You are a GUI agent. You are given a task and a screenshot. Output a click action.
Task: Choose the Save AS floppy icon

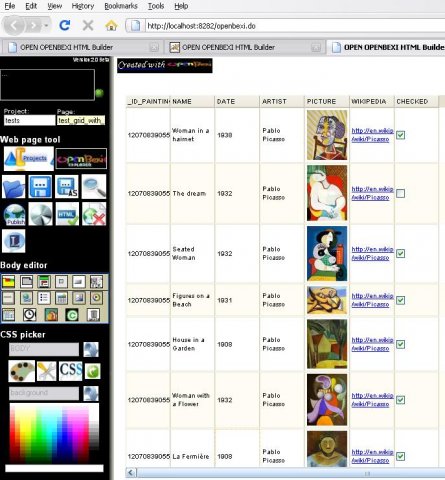tap(67, 187)
